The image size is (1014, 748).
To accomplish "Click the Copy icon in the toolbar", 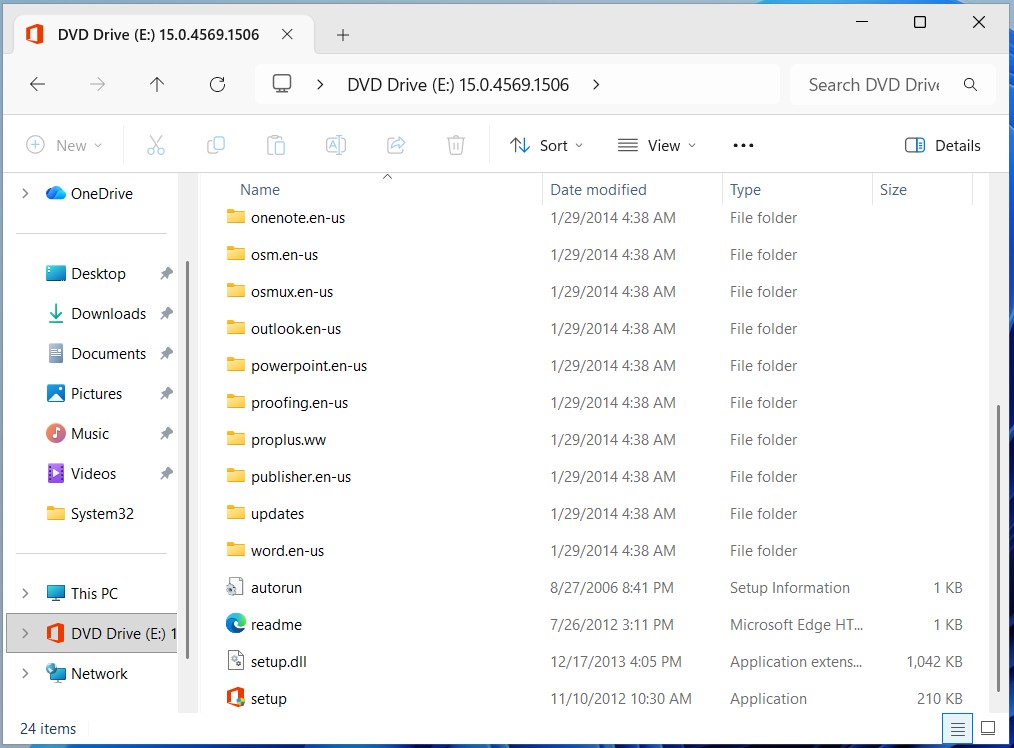I will click(x=216, y=145).
